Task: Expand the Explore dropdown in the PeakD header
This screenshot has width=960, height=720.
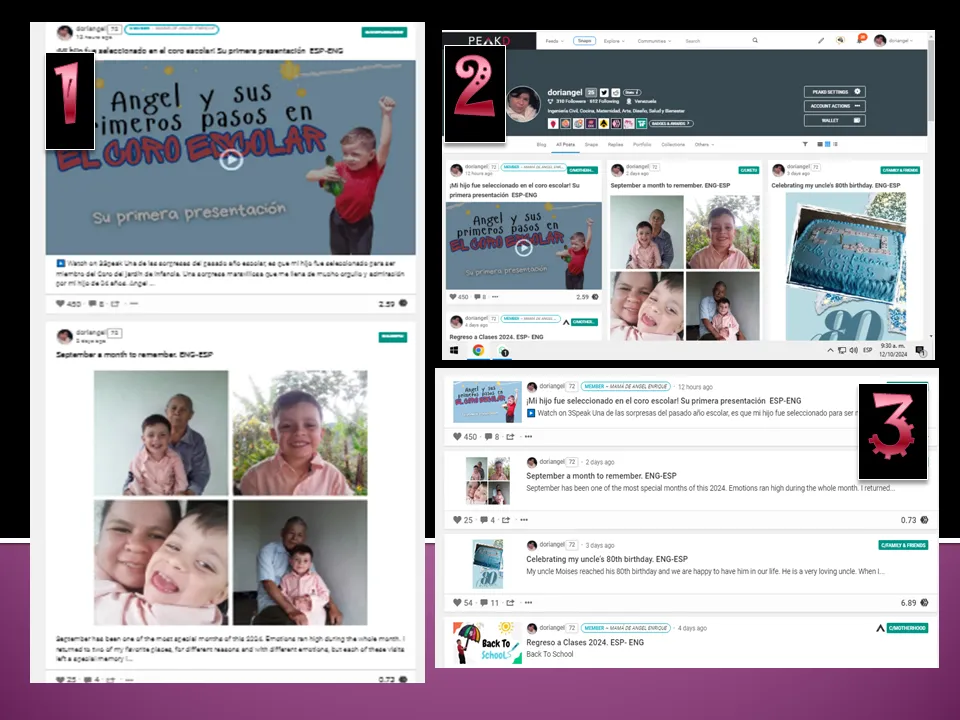Action: click(x=614, y=41)
